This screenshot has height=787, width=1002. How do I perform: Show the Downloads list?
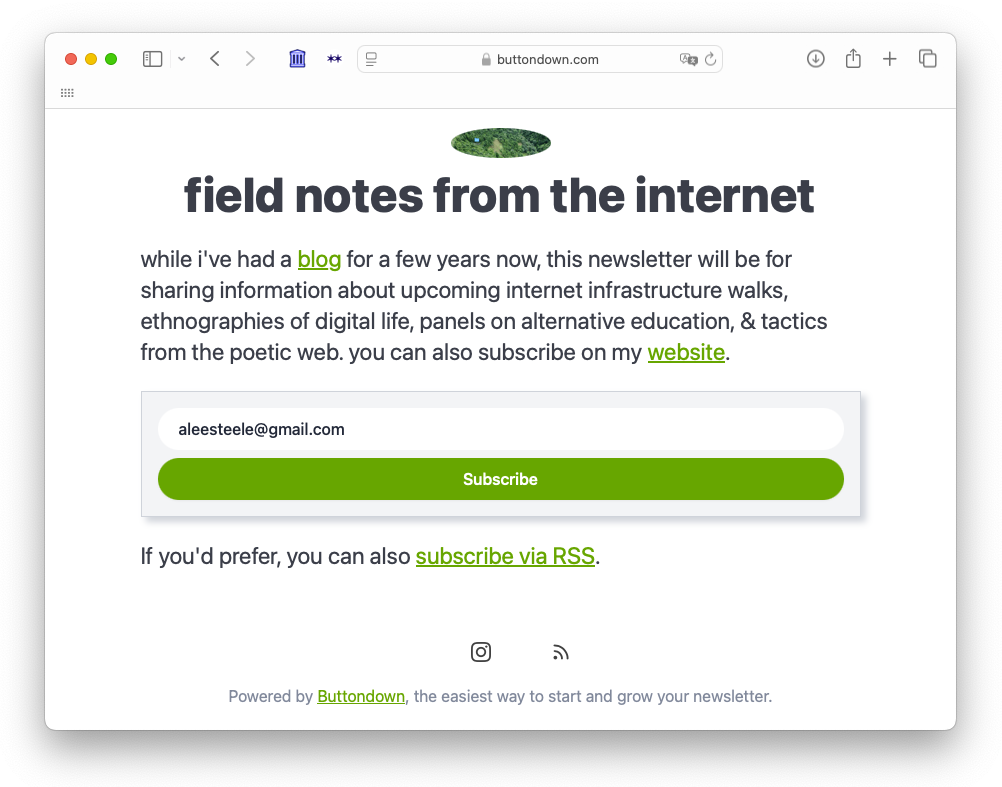(x=816, y=60)
